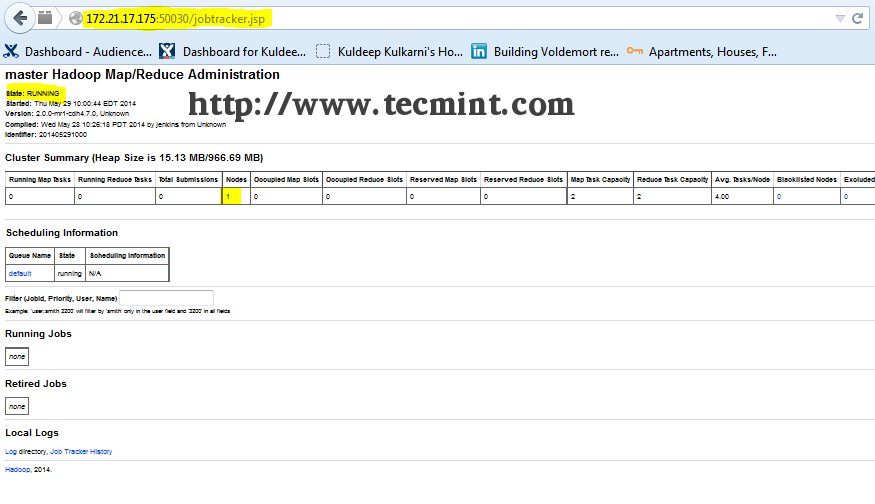Screen dimensions: 875x504
Task: Click the Reserved Map Slots header
Action: (x=443, y=180)
